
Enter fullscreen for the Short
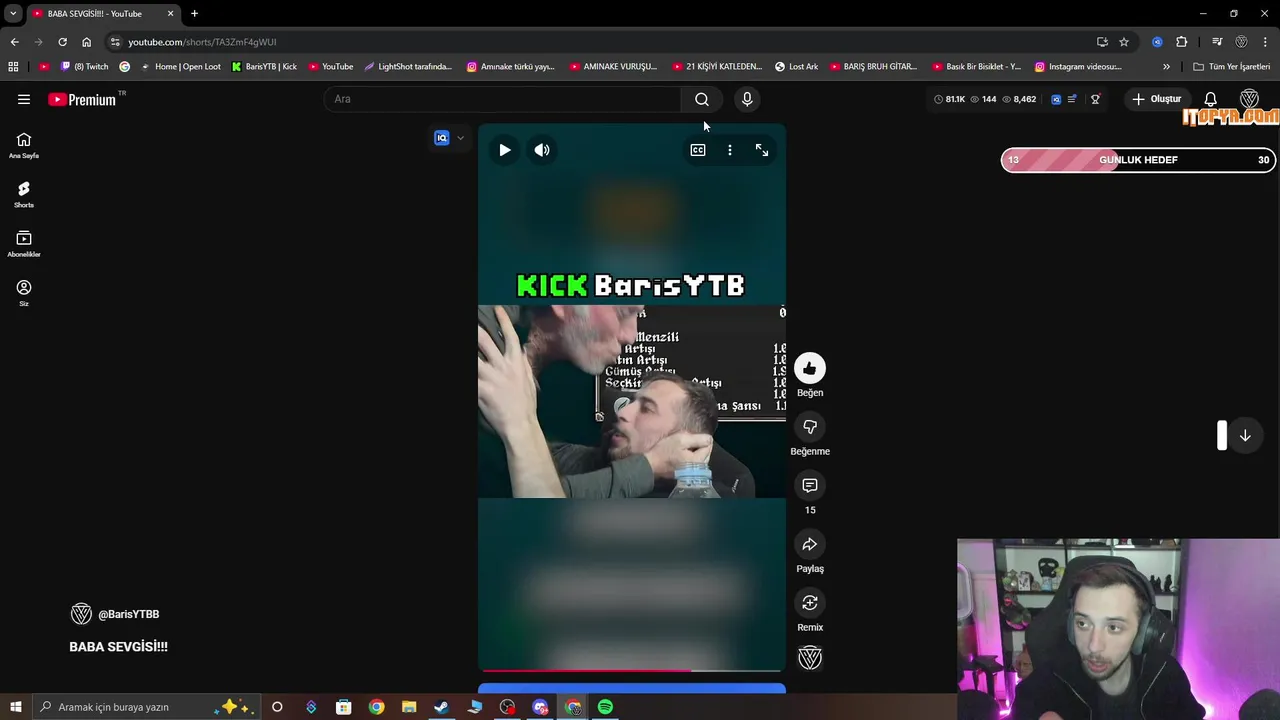coord(762,150)
